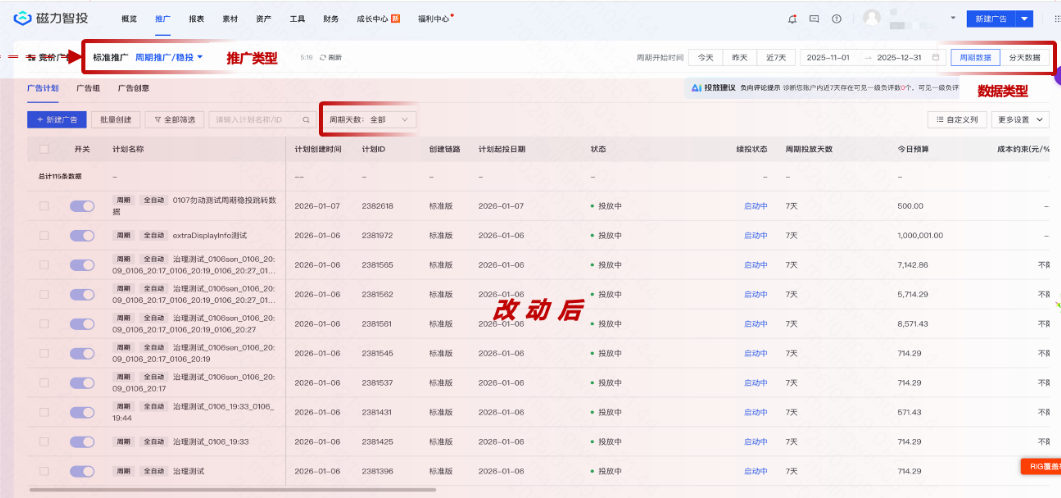
Task: Click the horizontal table scrollbar
Action: click(233, 490)
